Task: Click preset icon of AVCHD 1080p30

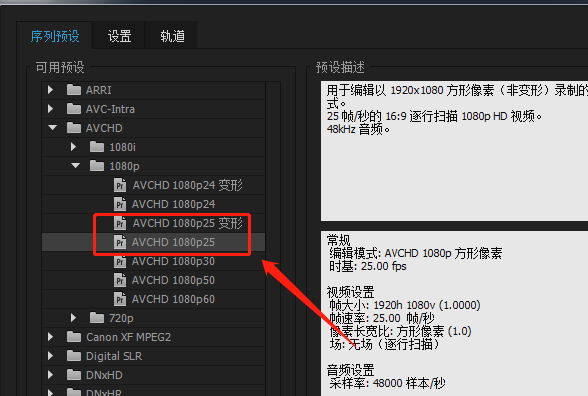Action: pyautogui.click(x=120, y=261)
